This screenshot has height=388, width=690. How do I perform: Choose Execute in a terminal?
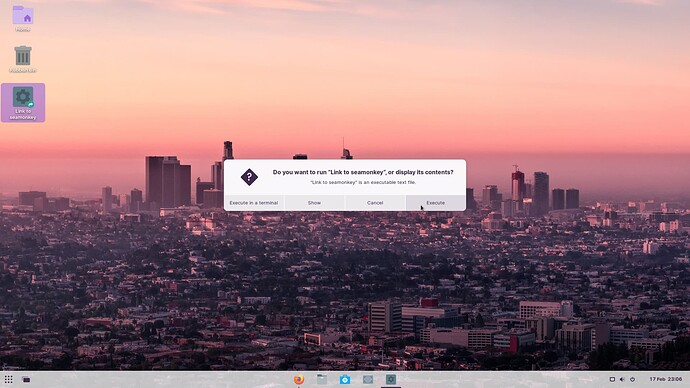coord(254,203)
